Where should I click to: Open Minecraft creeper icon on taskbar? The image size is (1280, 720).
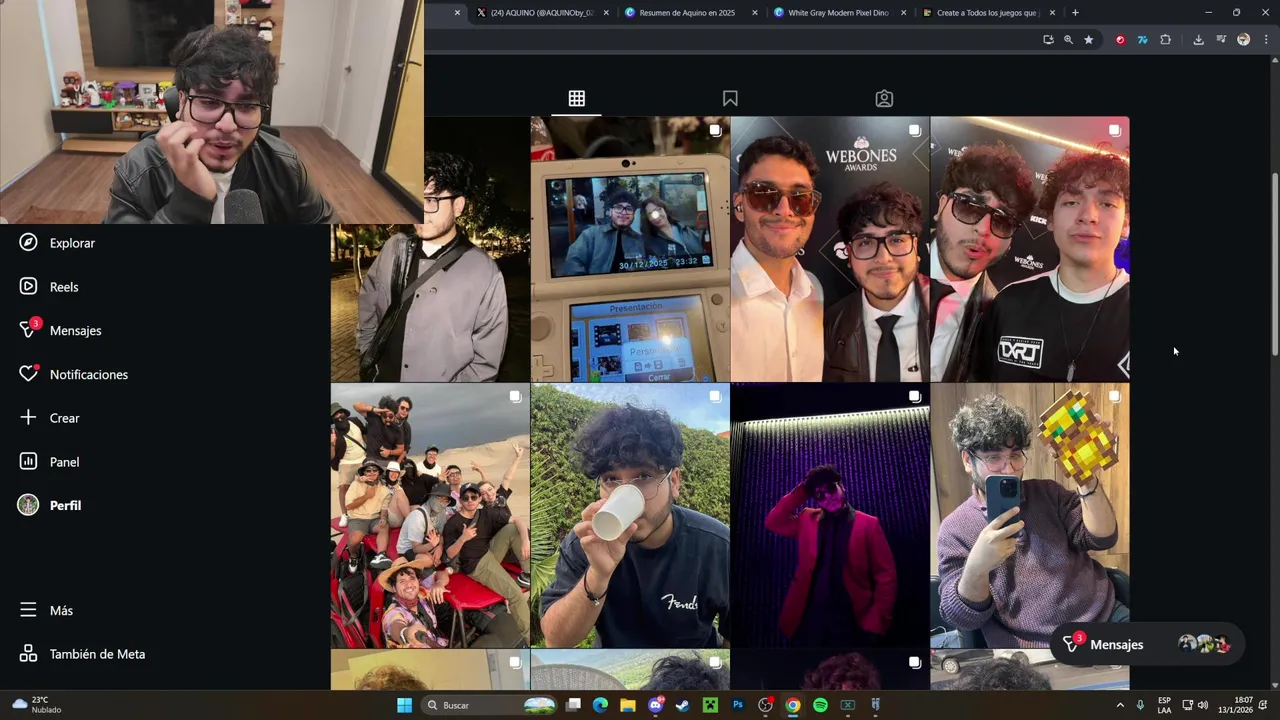tap(710, 705)
